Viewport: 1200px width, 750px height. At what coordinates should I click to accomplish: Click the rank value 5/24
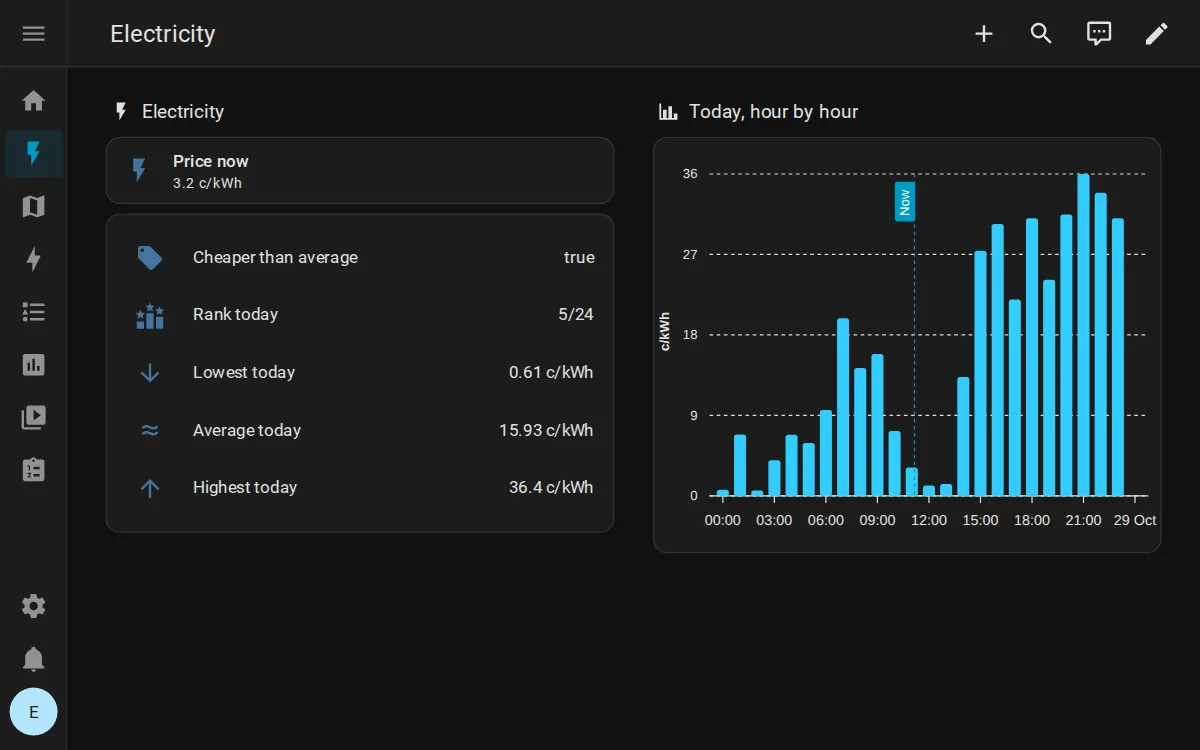tap(576, 315)
